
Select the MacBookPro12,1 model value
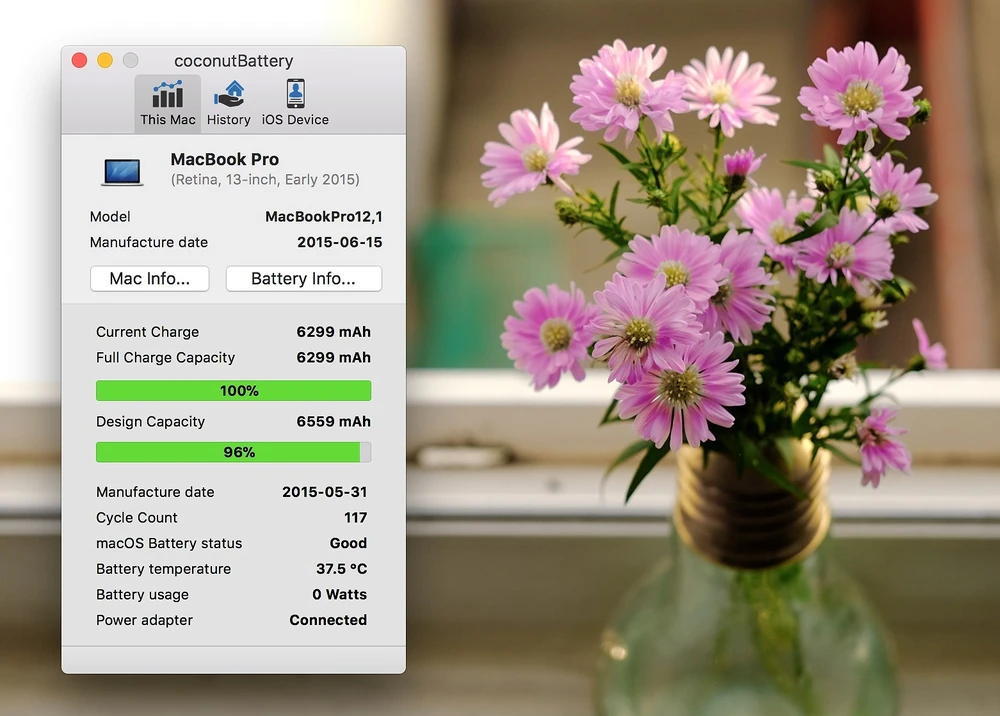click(323, 217)
